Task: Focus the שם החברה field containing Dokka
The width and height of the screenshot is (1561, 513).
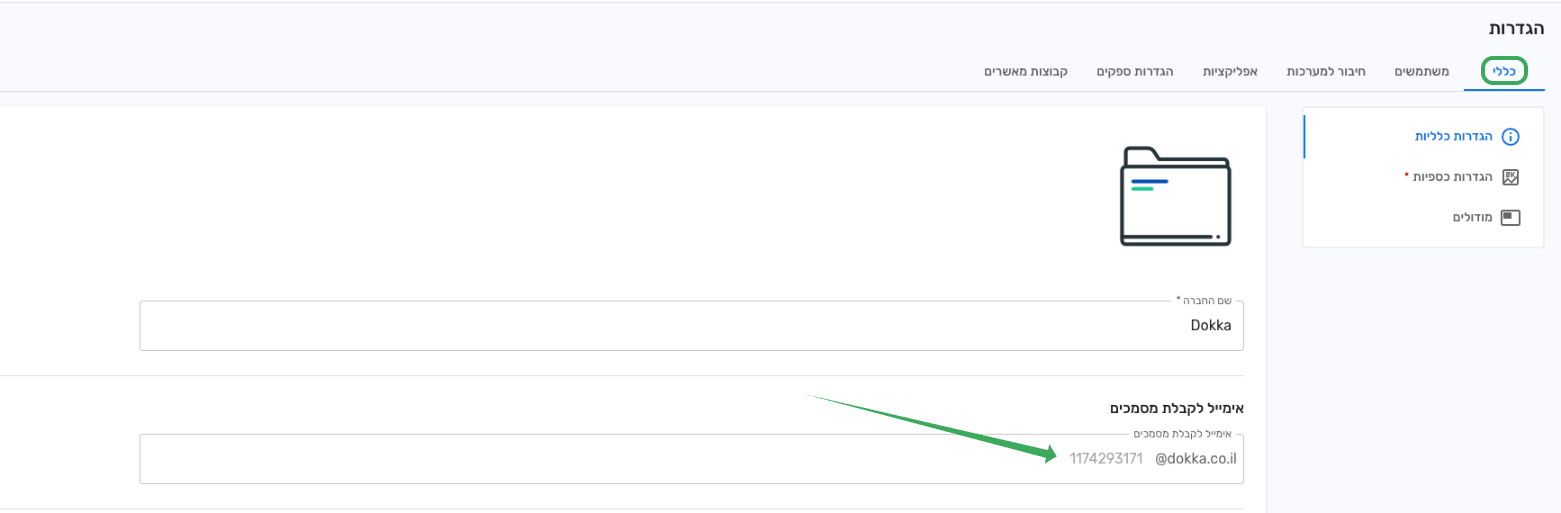Action: [x=692, y=326]
